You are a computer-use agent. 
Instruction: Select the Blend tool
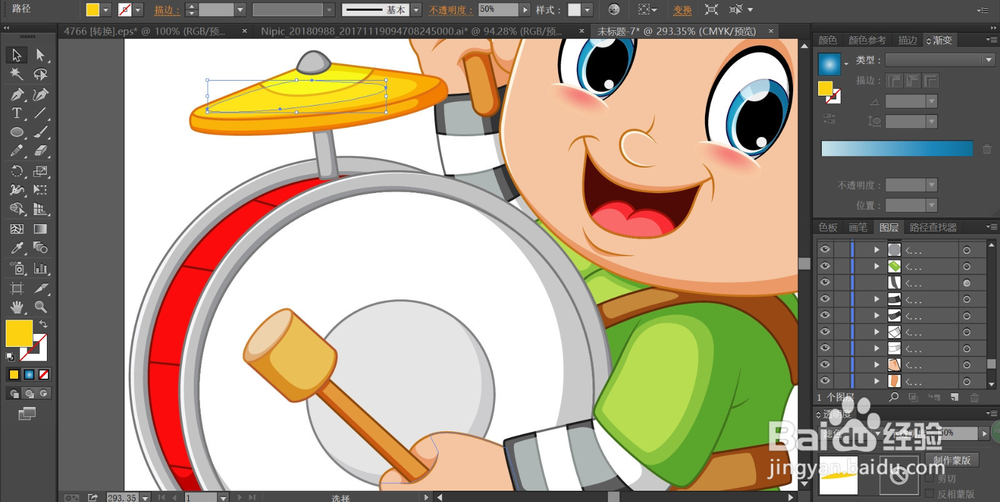tap(41, 247)
